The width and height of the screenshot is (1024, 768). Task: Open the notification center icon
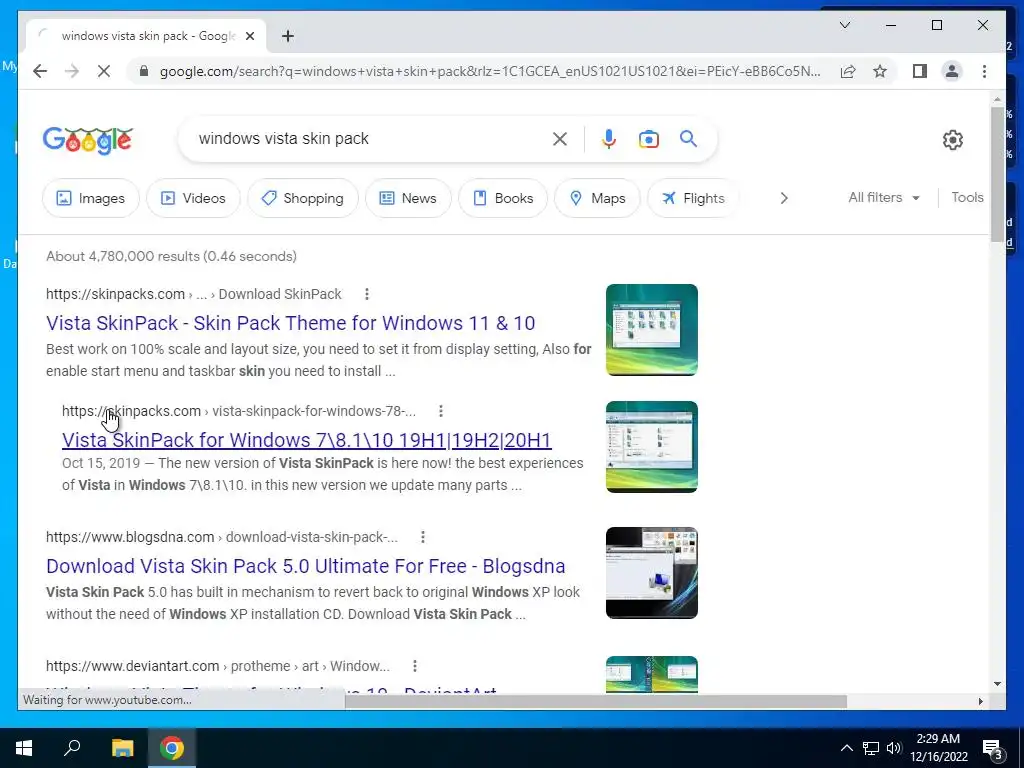pyautogui.click(x=993, y=749)
